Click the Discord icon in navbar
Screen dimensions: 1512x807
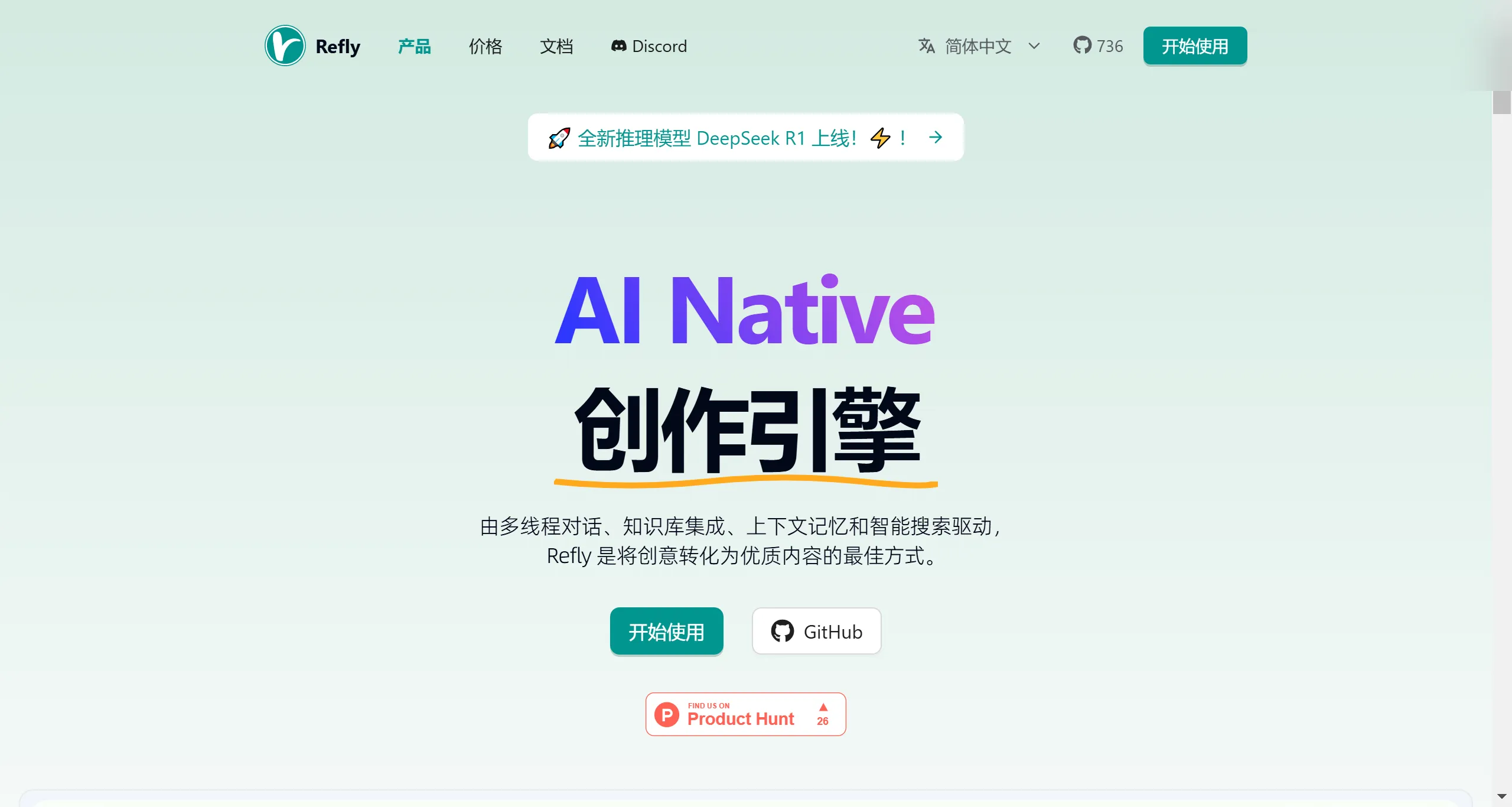point(618,45)
